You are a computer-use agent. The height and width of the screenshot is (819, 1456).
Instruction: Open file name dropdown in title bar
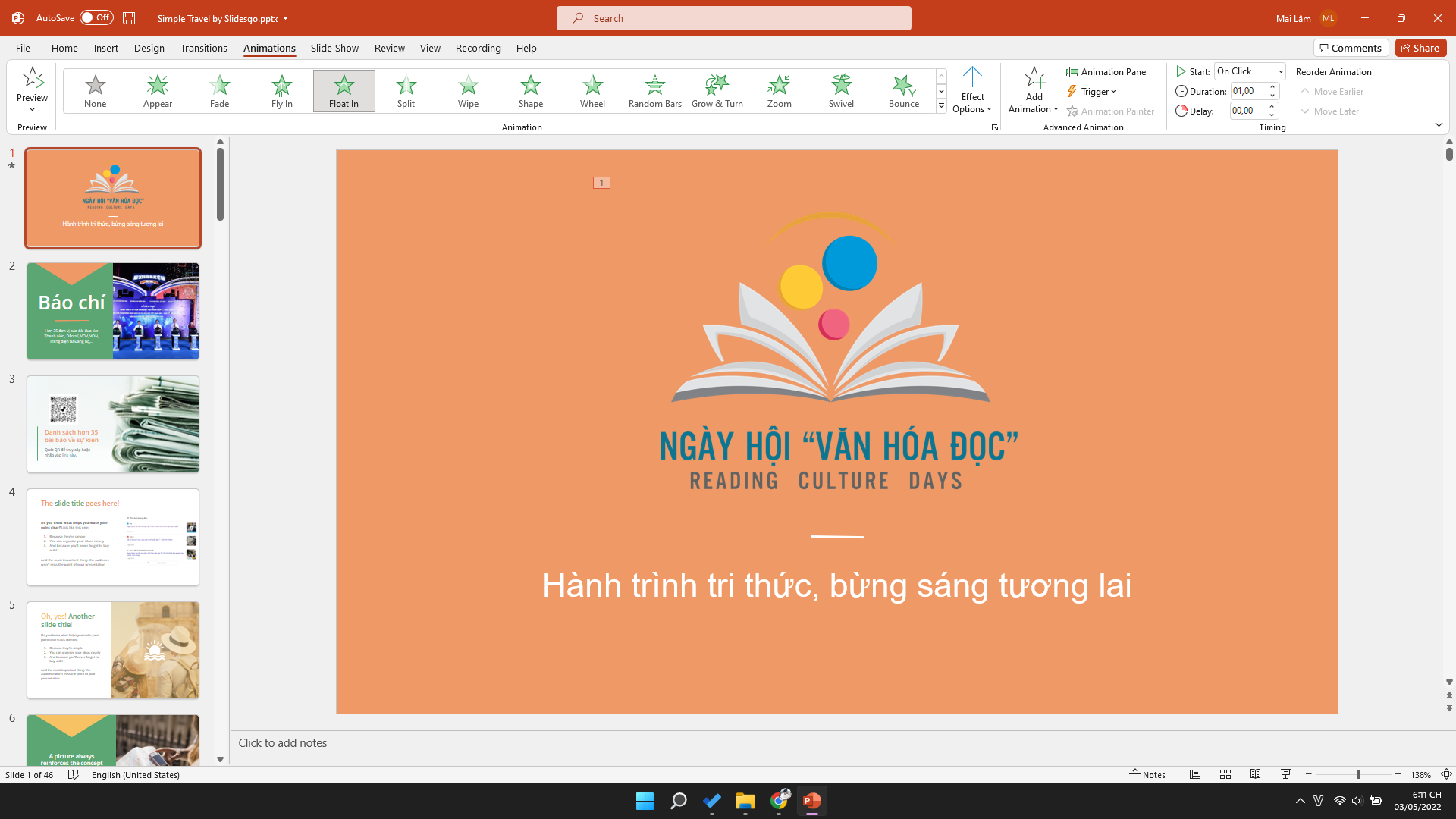click(285, 18)
